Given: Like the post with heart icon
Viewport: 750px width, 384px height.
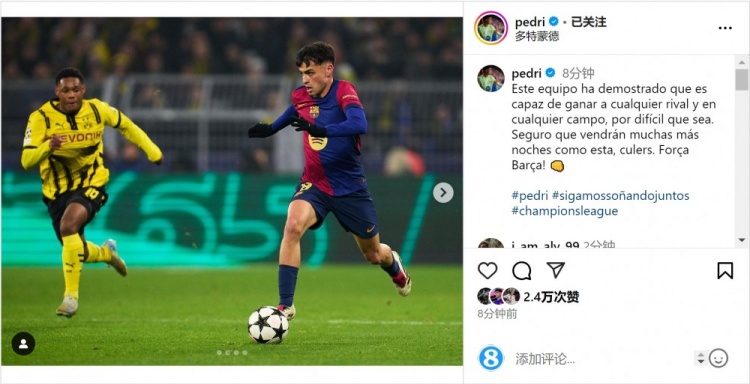Looking at the screenshot, I should pyautogui.click(x=487, y=271).
